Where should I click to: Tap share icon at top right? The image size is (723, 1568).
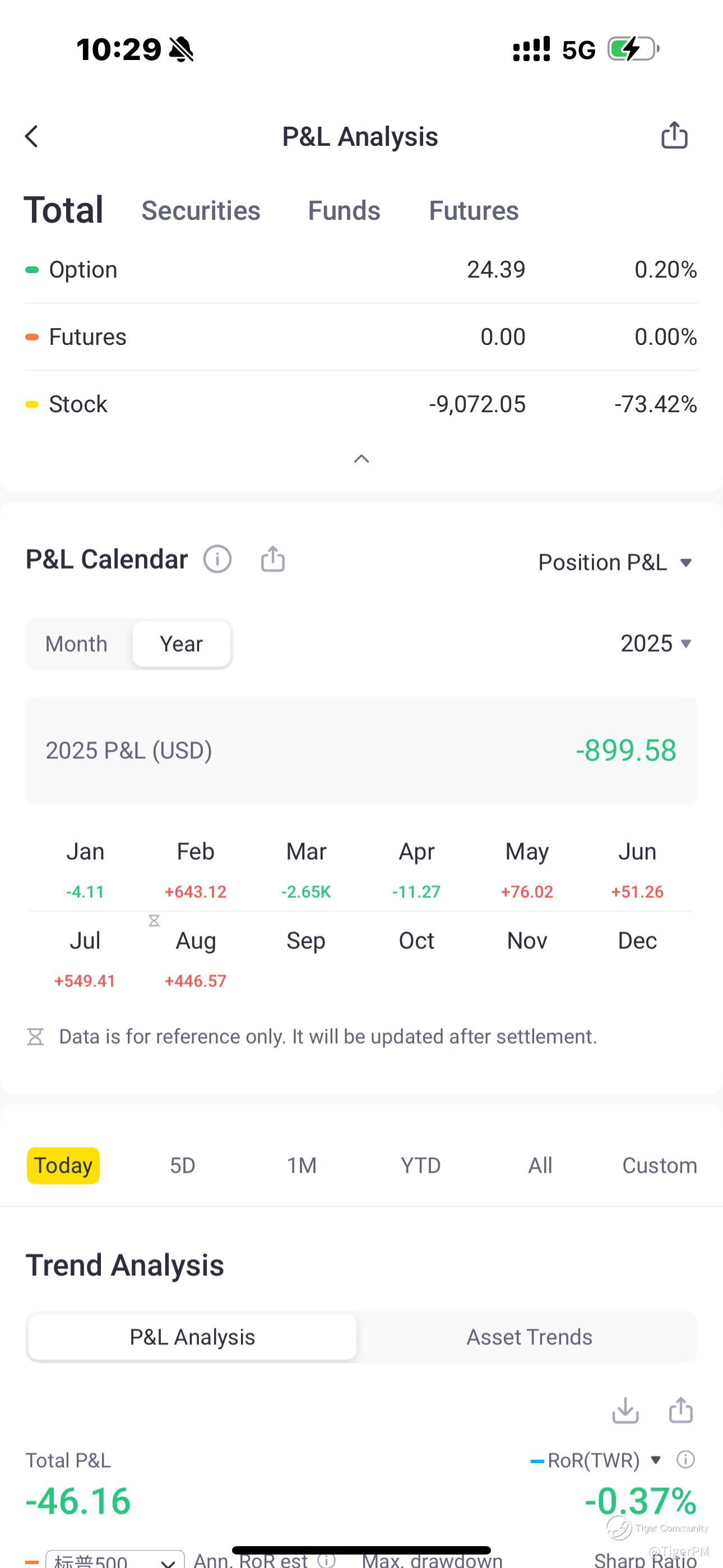click(x=674, y=135)
